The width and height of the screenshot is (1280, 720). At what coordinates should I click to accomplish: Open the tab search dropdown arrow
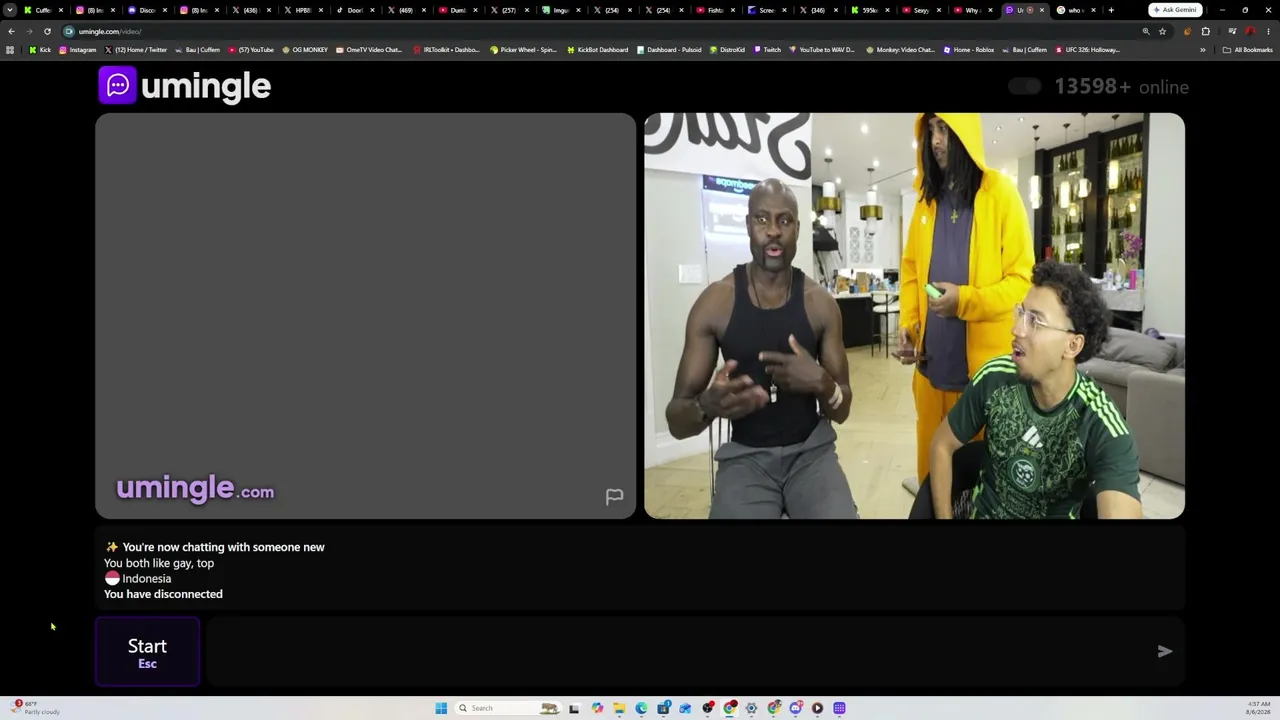click(x=10, y=10)
